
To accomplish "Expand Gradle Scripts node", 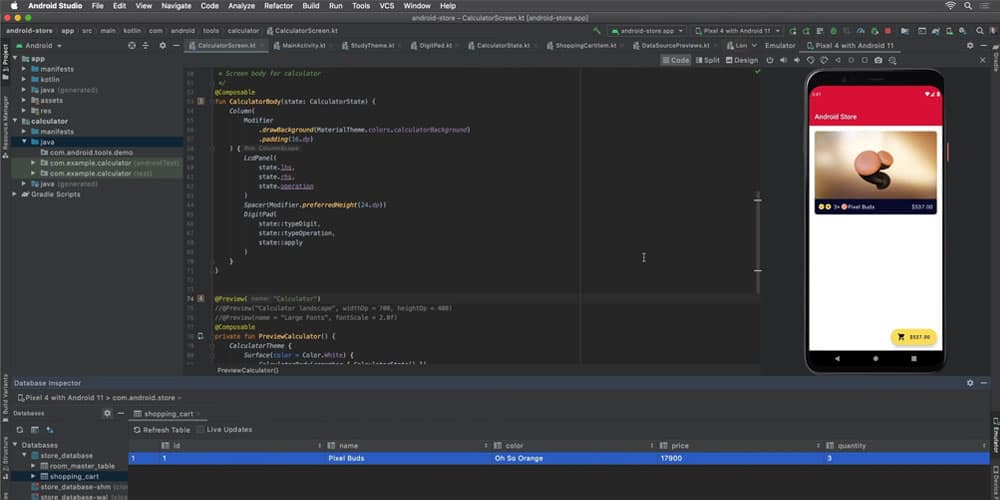I will (15, 195).
